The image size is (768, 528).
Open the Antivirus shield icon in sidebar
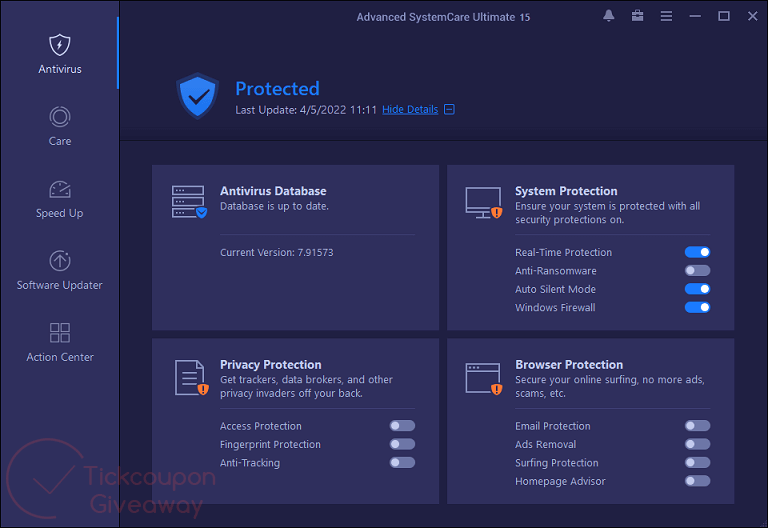click(60, 45)
